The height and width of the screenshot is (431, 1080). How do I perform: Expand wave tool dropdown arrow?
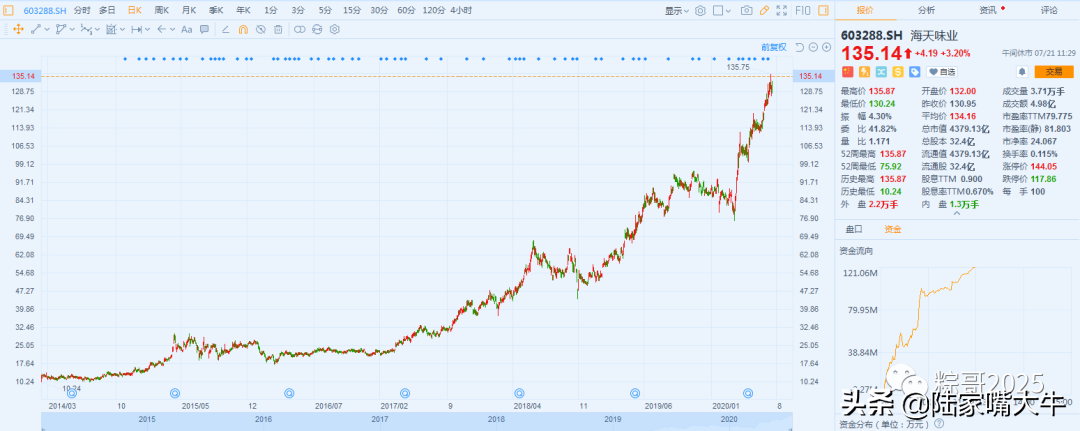[x=98, y=30]
